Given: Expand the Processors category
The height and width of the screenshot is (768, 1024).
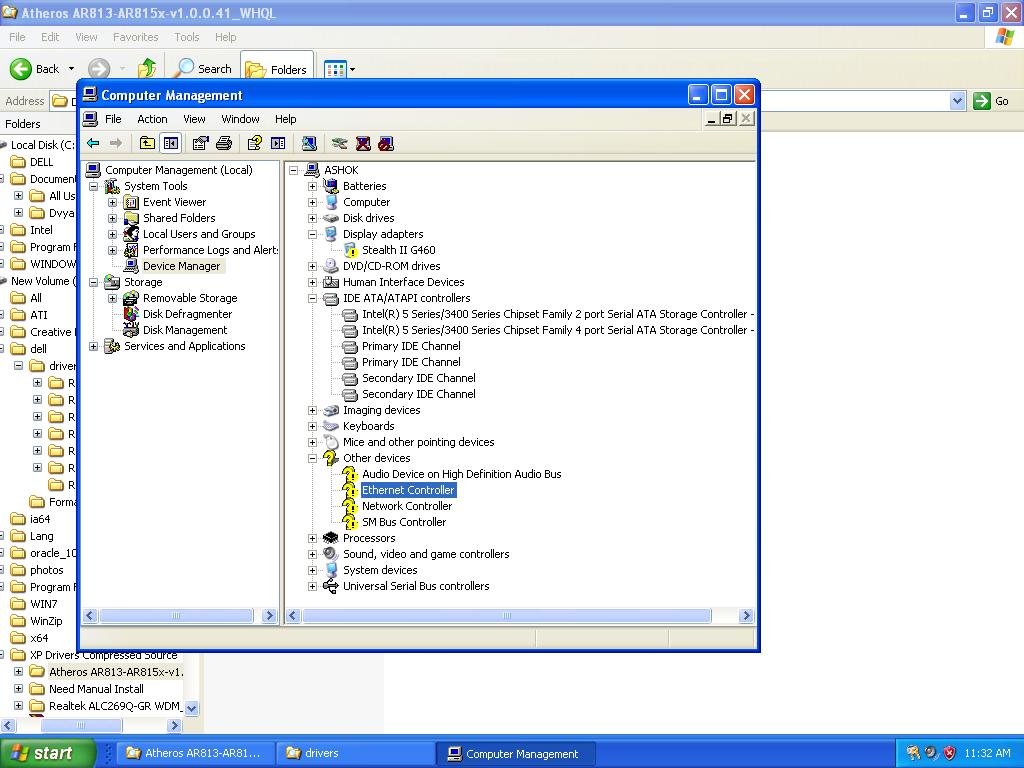Looking at the screenshot, I should tap(312, 538).
